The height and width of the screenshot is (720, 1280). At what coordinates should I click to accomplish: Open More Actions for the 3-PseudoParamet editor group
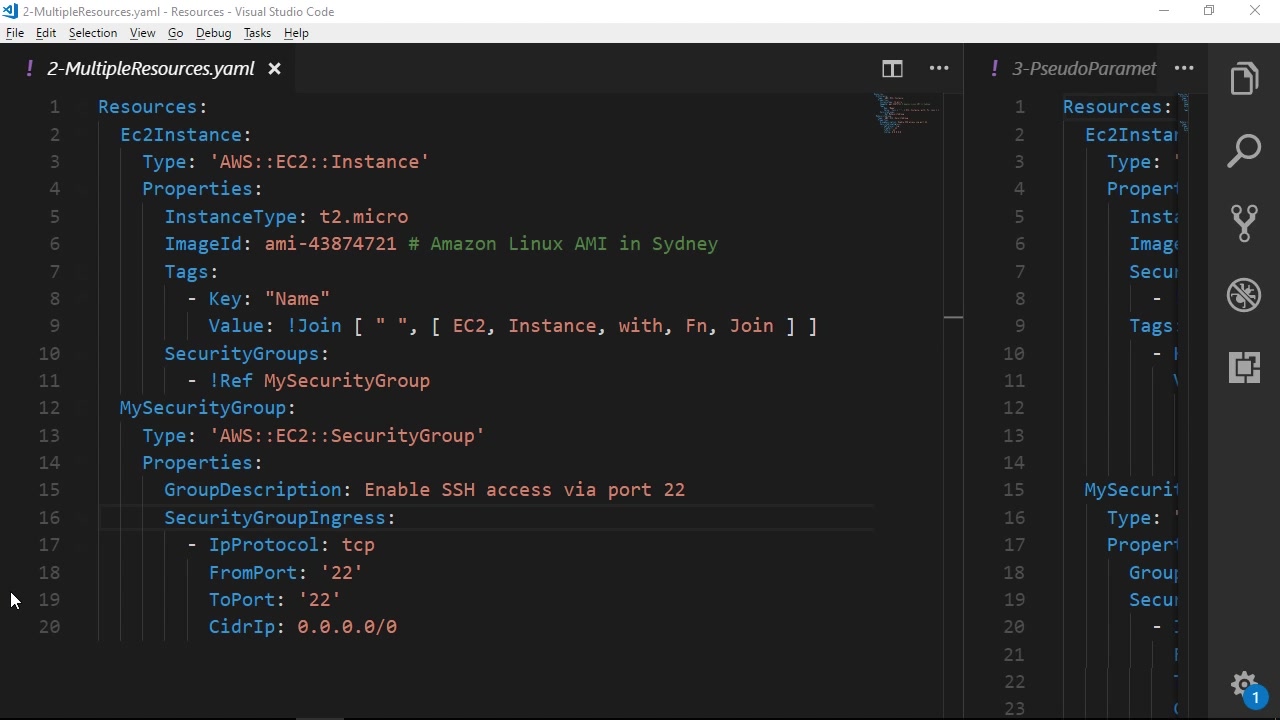(x=1184, y=69)
